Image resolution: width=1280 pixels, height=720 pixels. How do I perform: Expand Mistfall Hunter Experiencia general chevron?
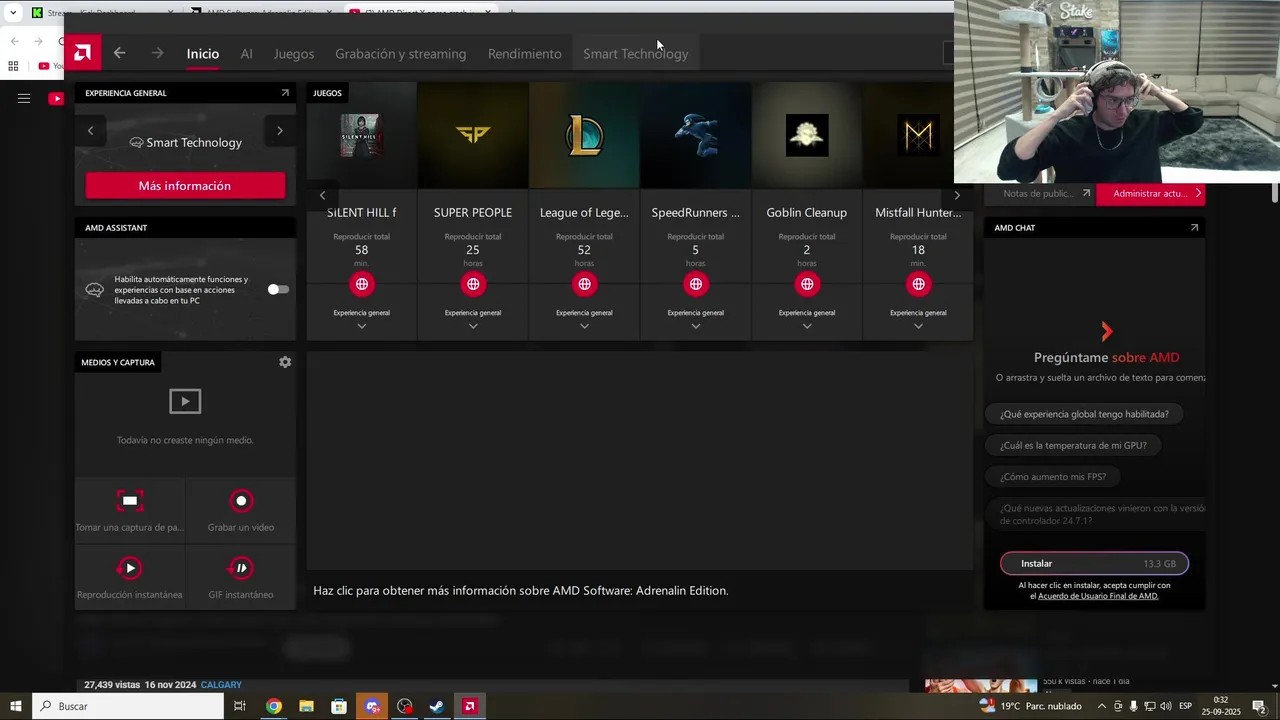pos(918,326)
